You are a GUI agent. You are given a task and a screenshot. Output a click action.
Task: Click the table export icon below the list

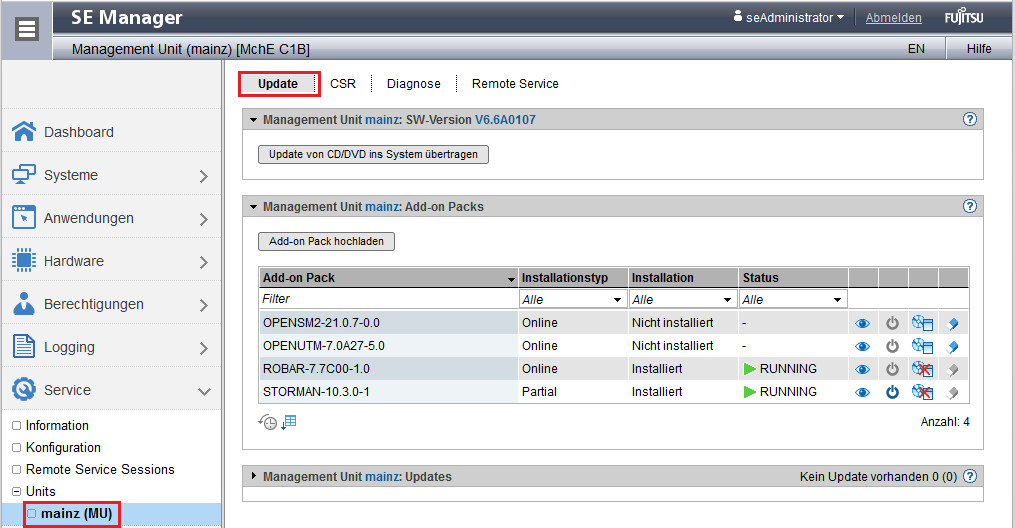(289, 422)
